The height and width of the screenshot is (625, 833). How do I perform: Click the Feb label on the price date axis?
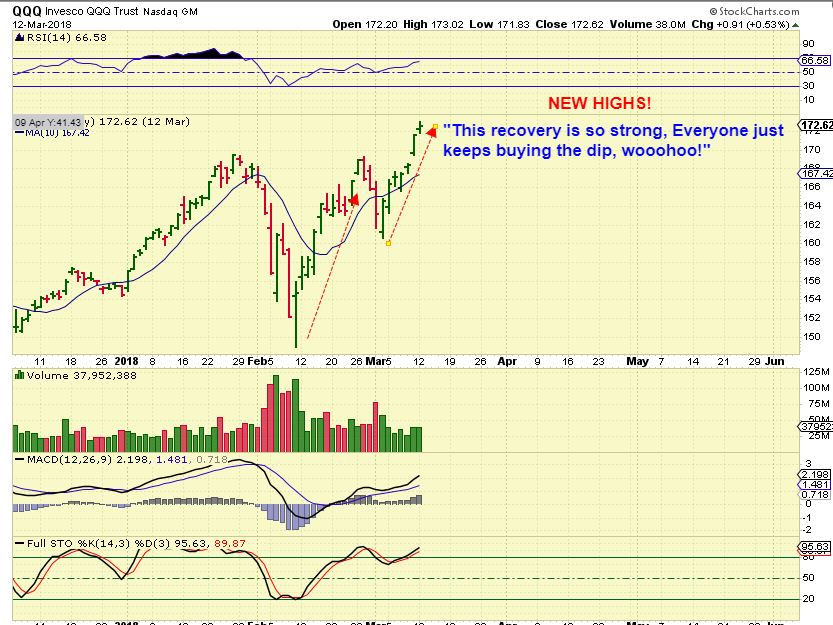pyautogui.click(x=257, y=361)
